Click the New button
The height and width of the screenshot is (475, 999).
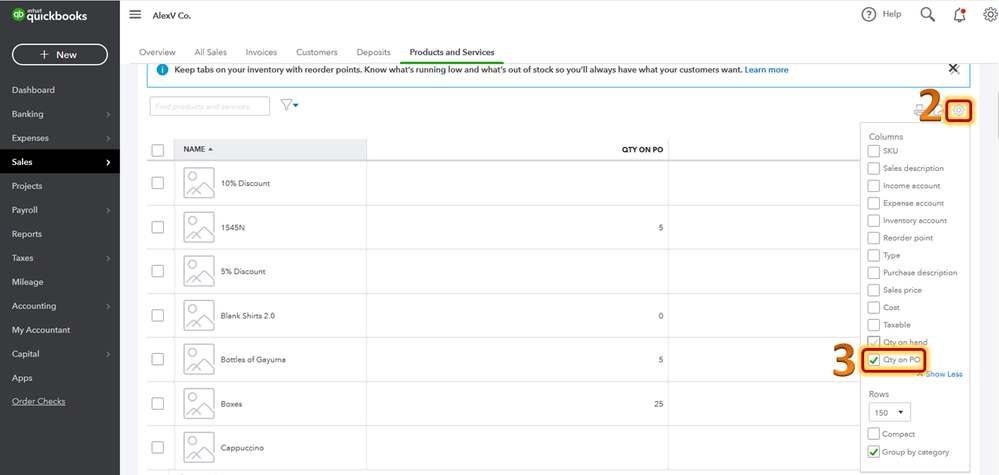pyautogui.click(x=60, y=55)
